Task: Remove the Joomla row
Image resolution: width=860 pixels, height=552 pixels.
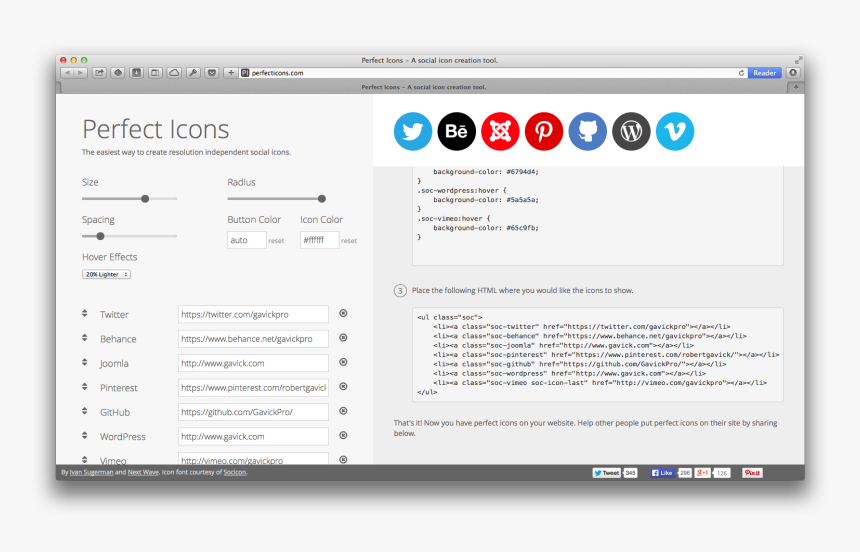Action: tap(343, 362)
